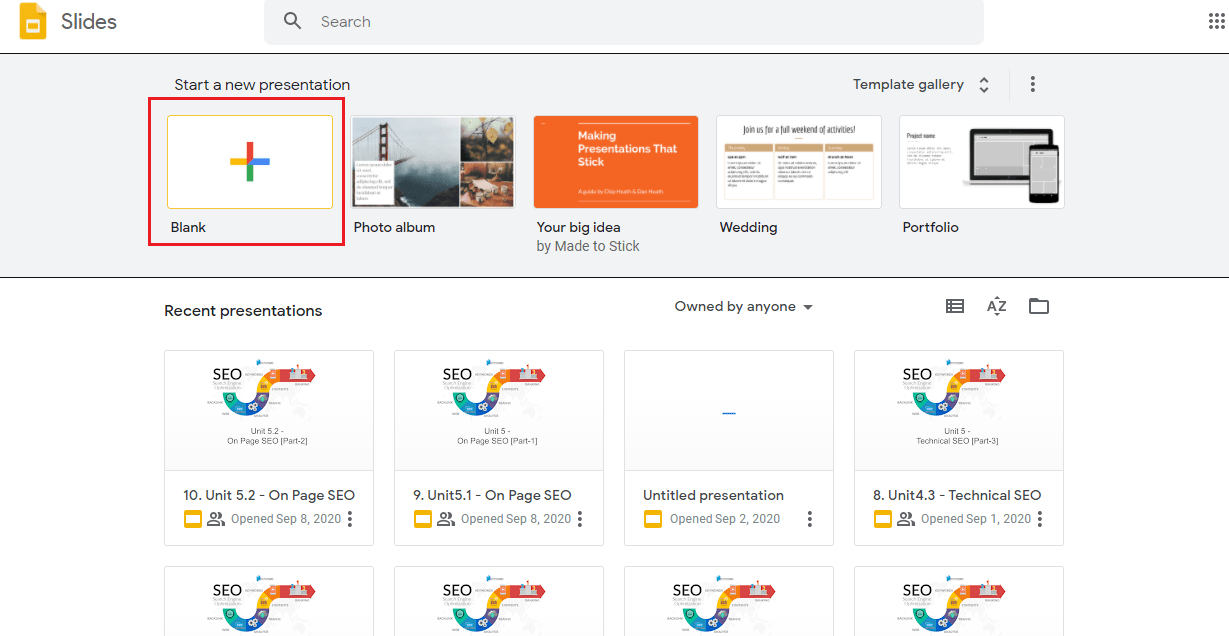This screenshot has height=636, width=1229.
Task: Click the Wedding template label
Action: [748, 228]
